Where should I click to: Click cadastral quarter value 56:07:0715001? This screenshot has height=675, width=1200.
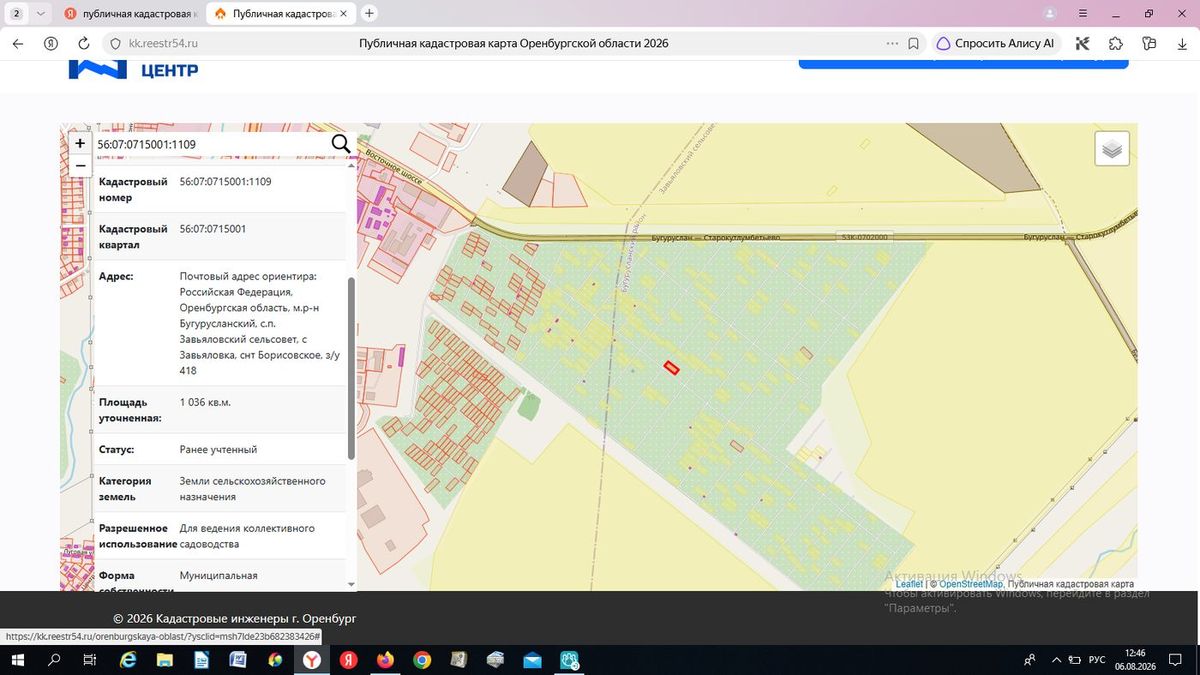pos(213,229)
